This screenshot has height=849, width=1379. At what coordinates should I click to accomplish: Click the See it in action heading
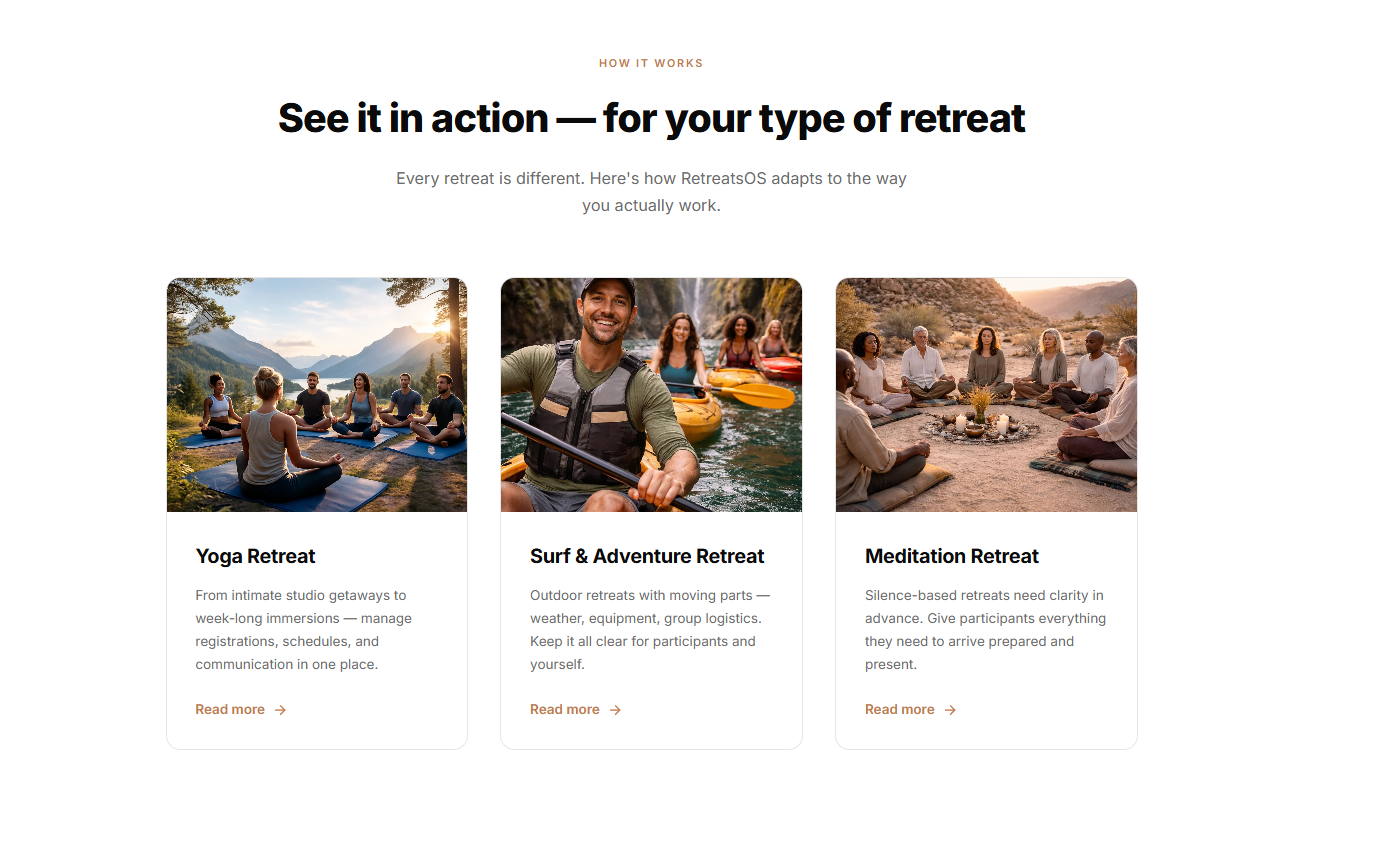[x=651, y=117]
